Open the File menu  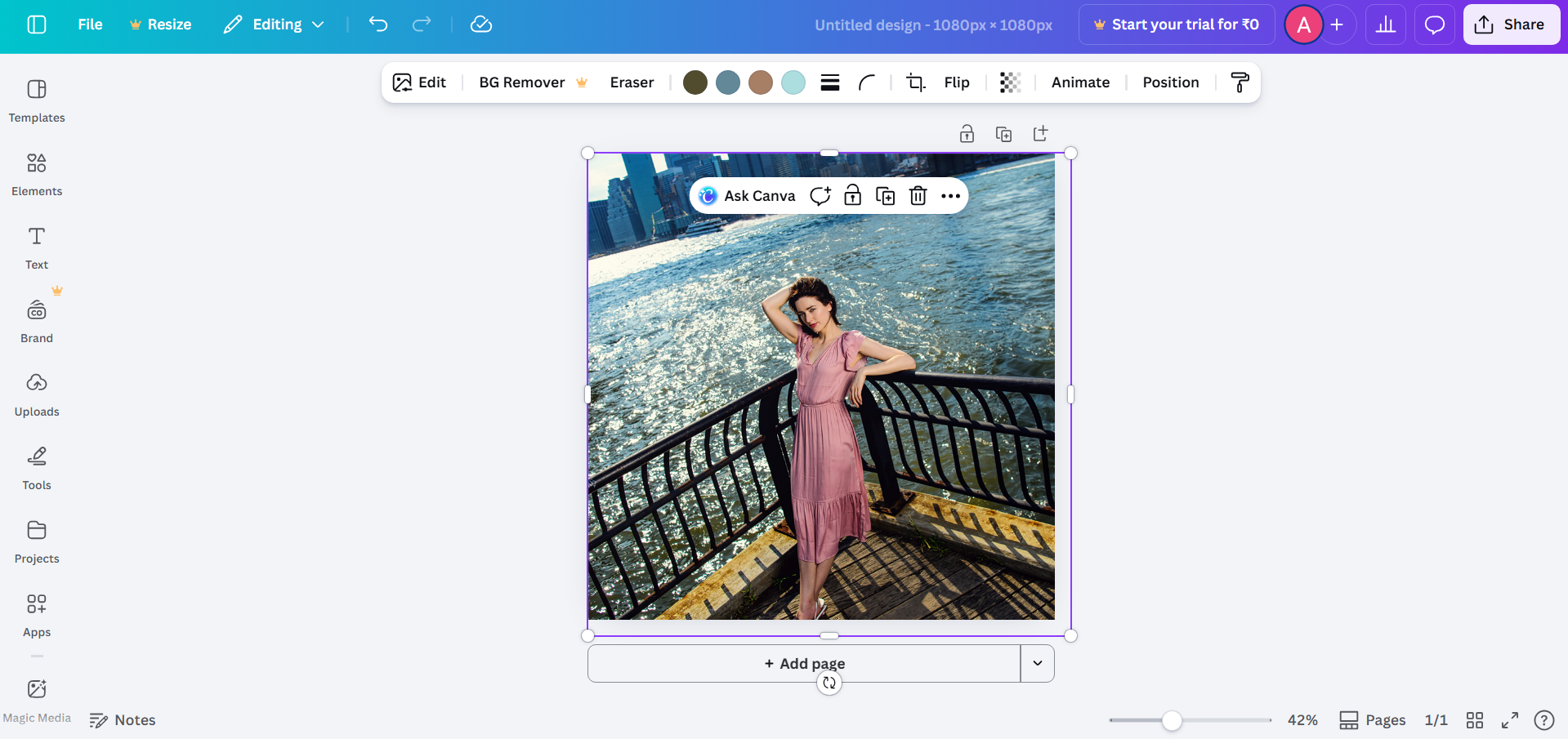click(89, 24)
